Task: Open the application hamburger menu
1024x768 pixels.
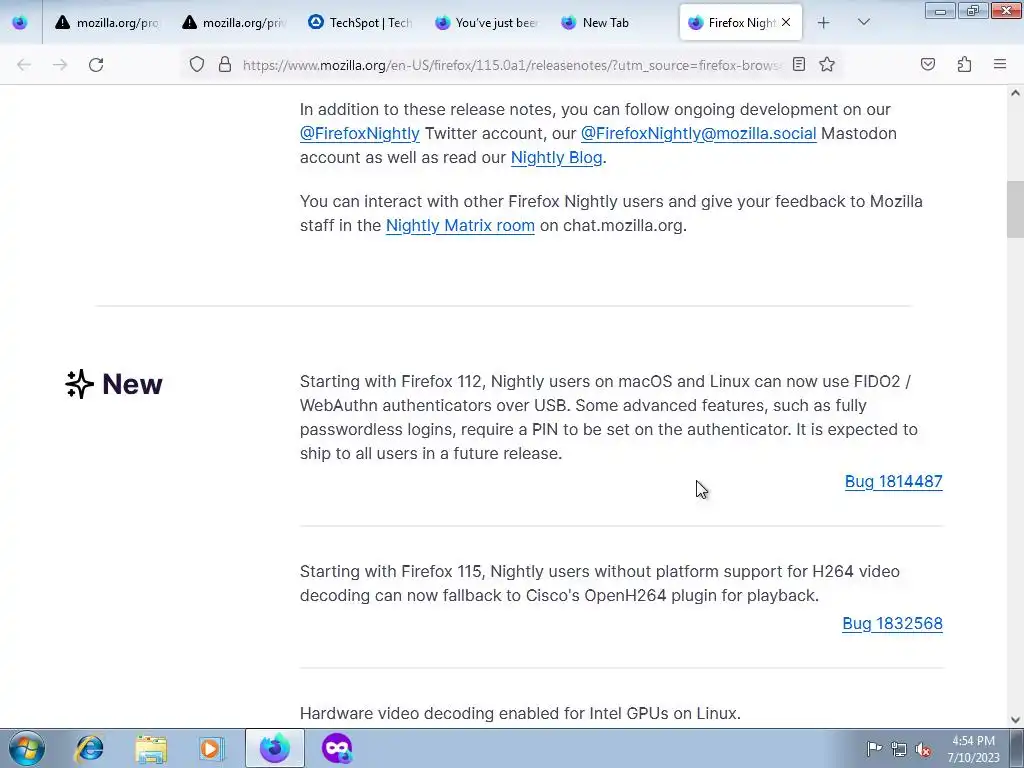Action: [1000, 64]
